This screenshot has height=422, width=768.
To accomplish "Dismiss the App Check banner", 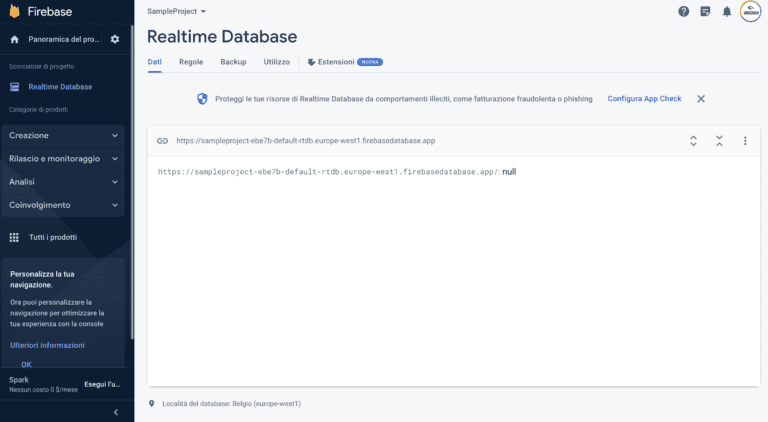I will click(701, 99).
